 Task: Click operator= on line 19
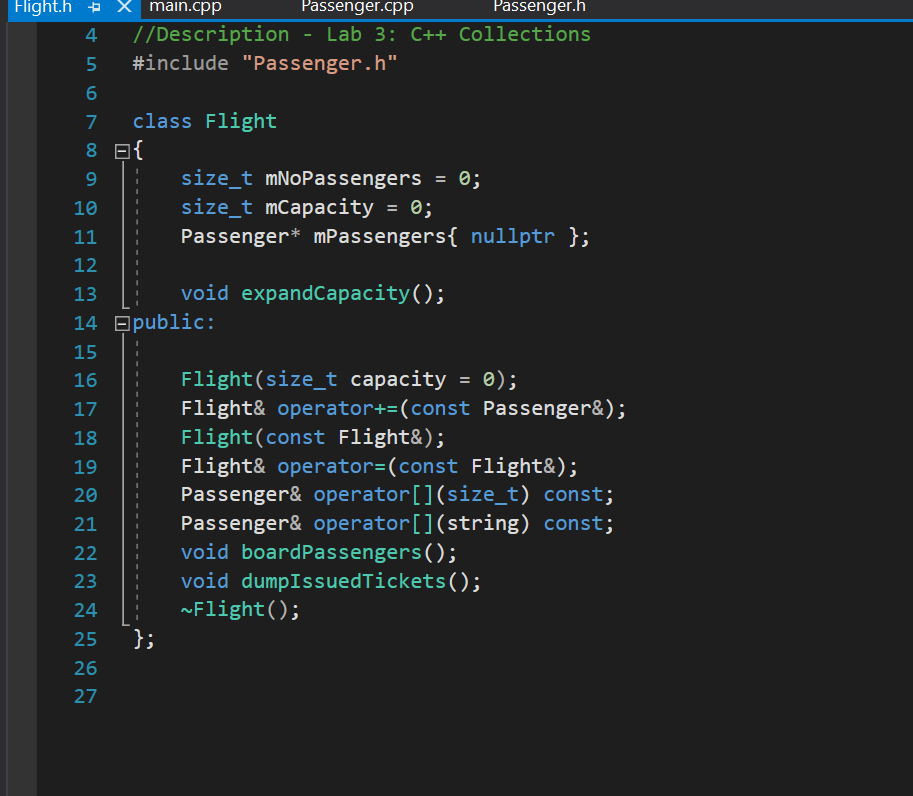(331, 466)
